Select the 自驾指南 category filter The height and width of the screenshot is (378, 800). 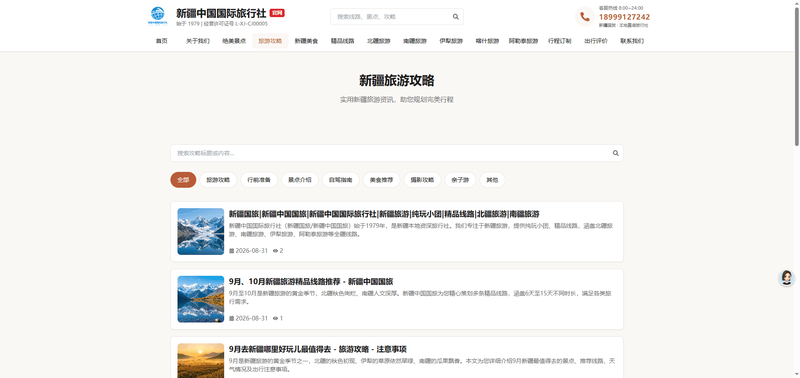click(341, 180)
